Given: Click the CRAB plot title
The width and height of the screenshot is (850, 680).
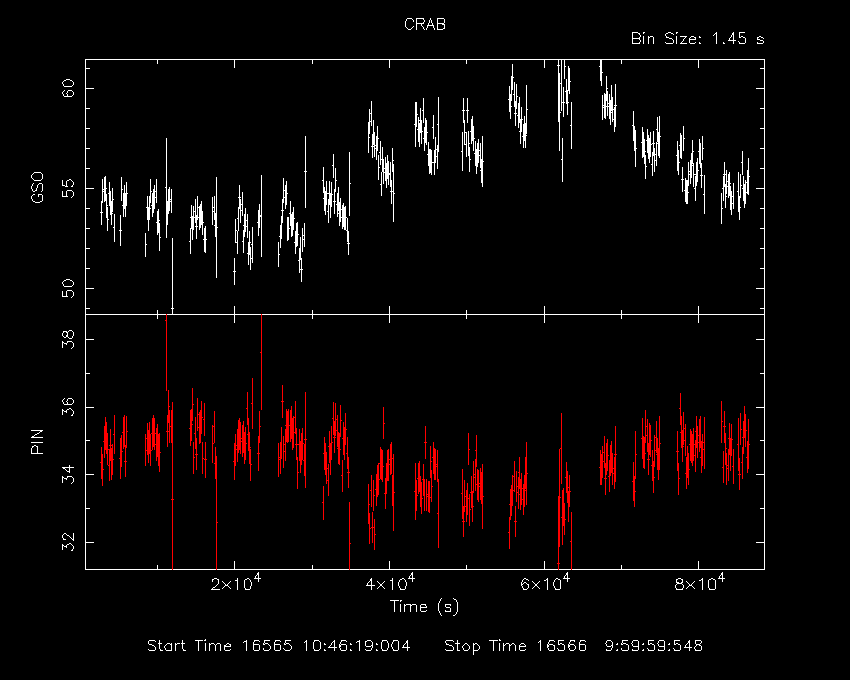Looking at the screenshot, I should [x=425, y=24].
